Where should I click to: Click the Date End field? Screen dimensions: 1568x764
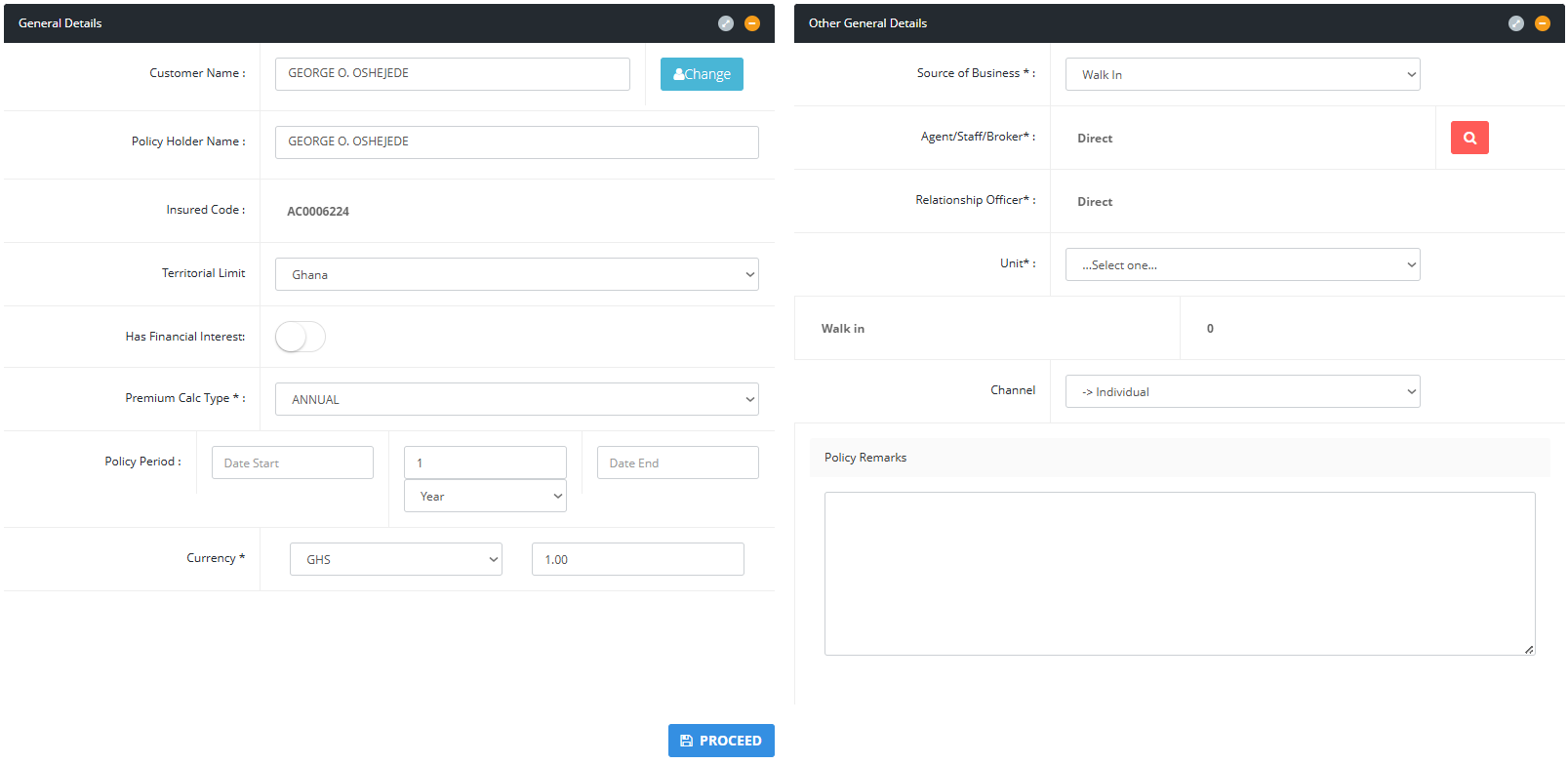[x=677, y=462]
